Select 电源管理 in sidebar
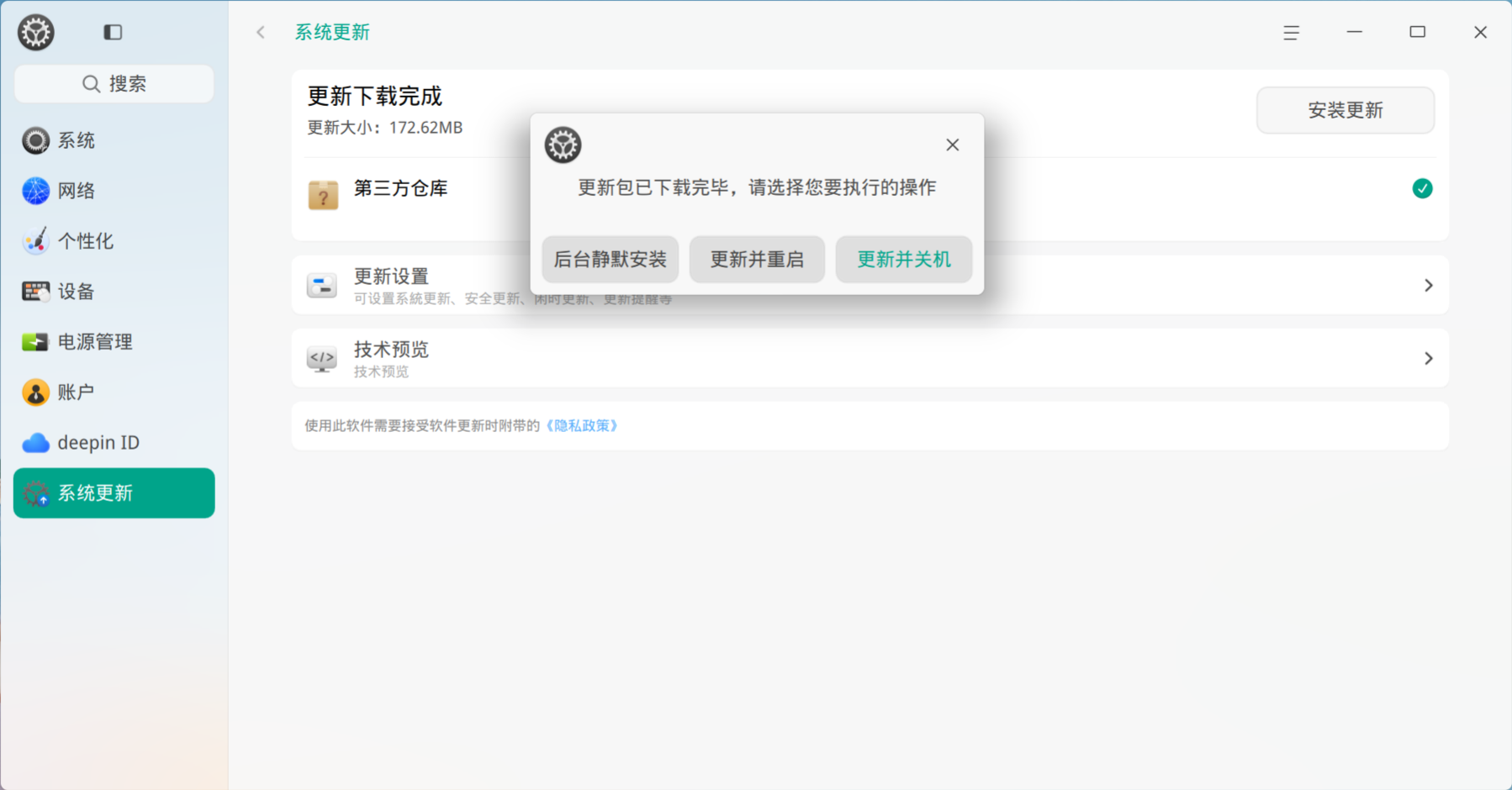This screenshot has height=790, width=1512. click(114, 342)
